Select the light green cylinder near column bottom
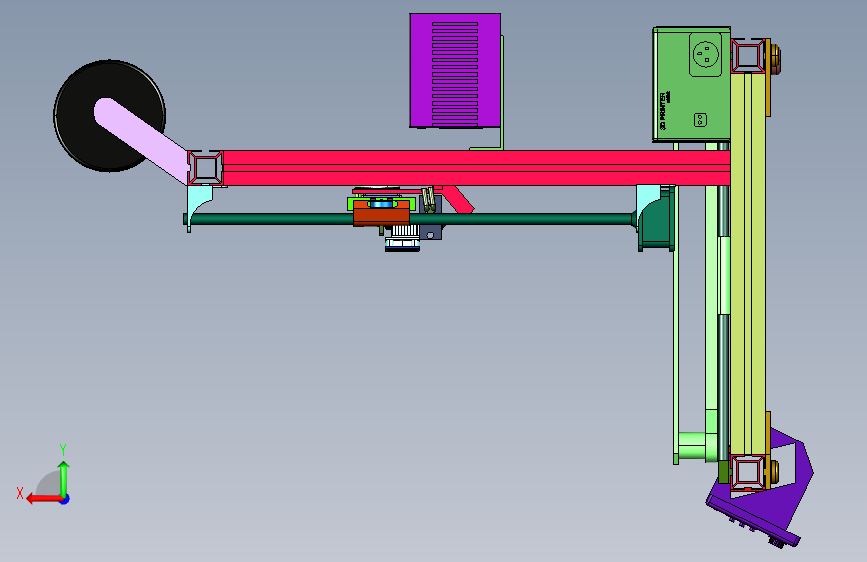867x562 pixels. [x=691, y=447]
